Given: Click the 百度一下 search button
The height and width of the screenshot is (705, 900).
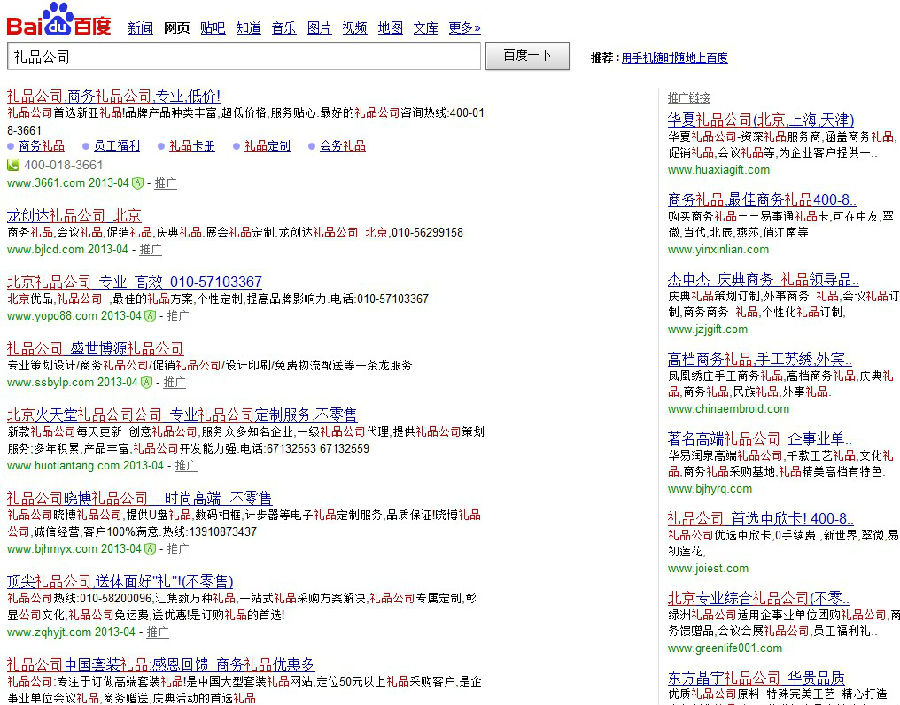Looking at the screenshot, I should (527, 56).
